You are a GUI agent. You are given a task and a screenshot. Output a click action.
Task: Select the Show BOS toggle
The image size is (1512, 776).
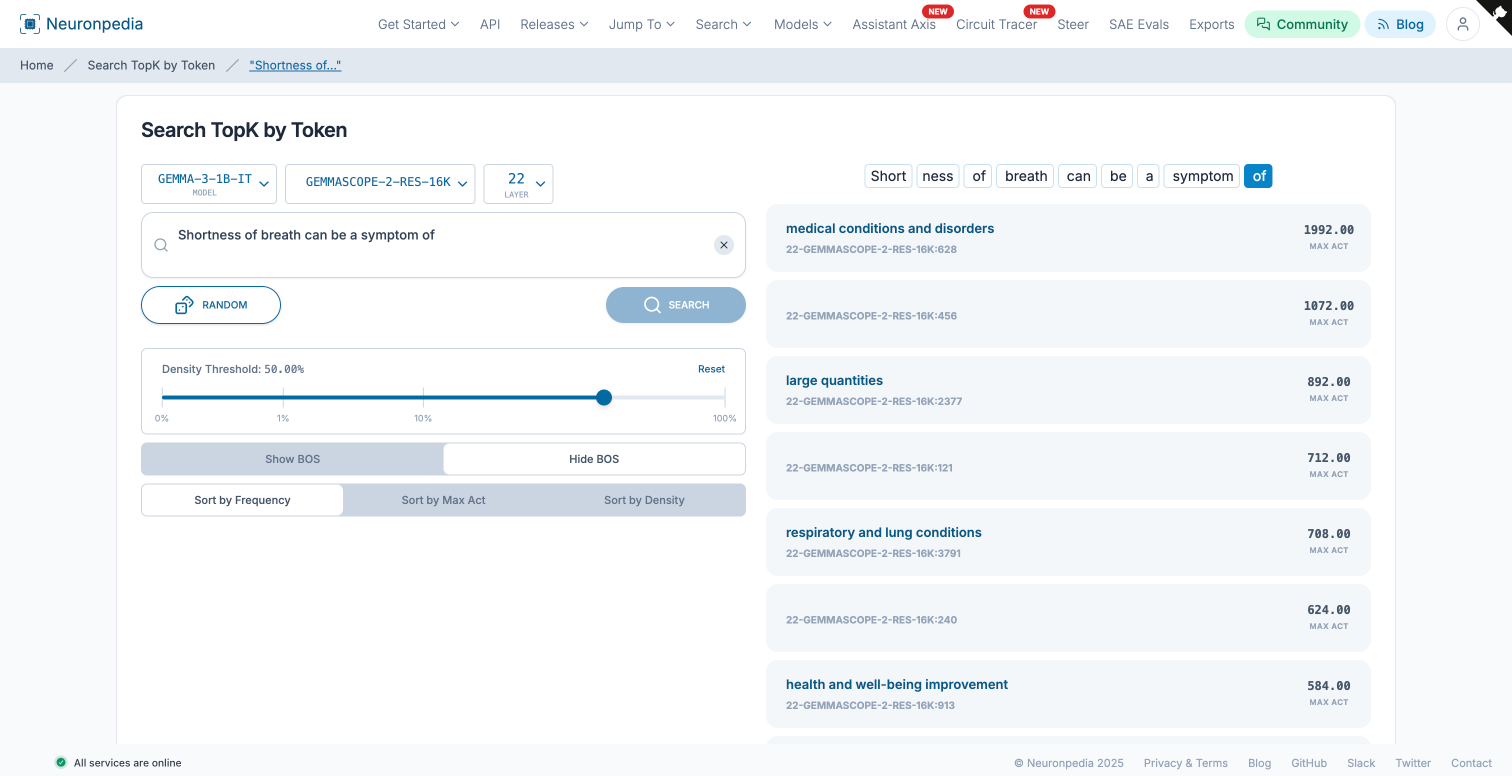click(292, 459)
